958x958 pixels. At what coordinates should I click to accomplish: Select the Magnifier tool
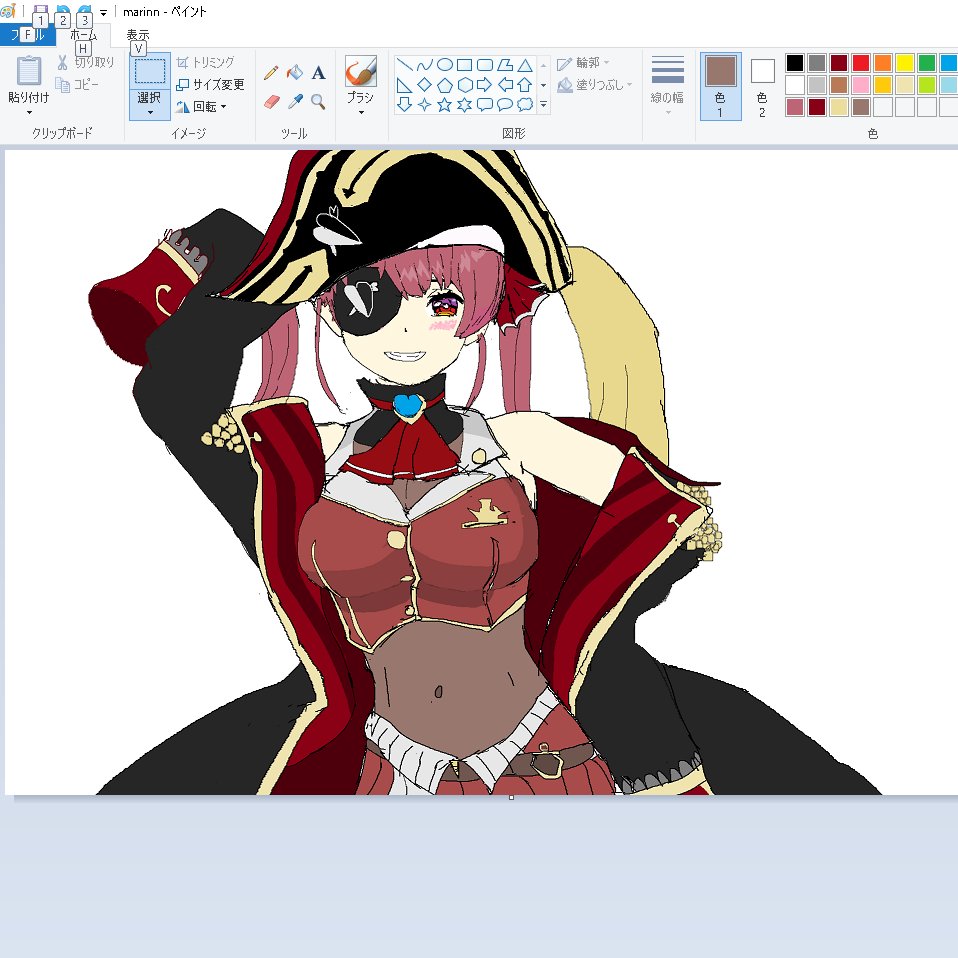click(x=318, y=101)
